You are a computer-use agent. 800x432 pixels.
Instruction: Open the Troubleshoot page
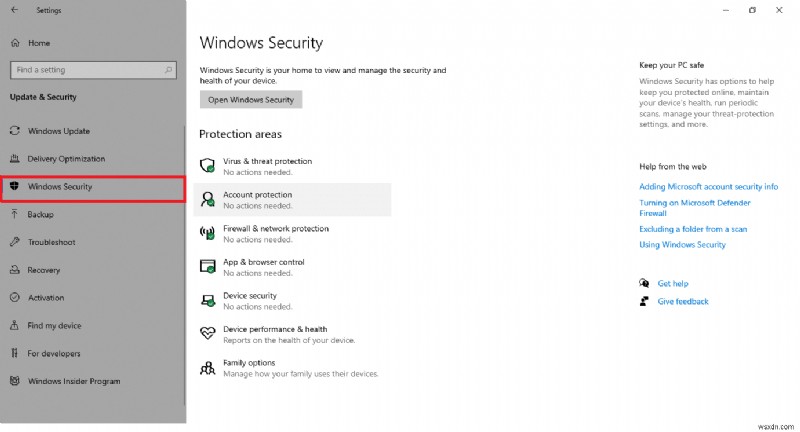[x=52, y=242]
